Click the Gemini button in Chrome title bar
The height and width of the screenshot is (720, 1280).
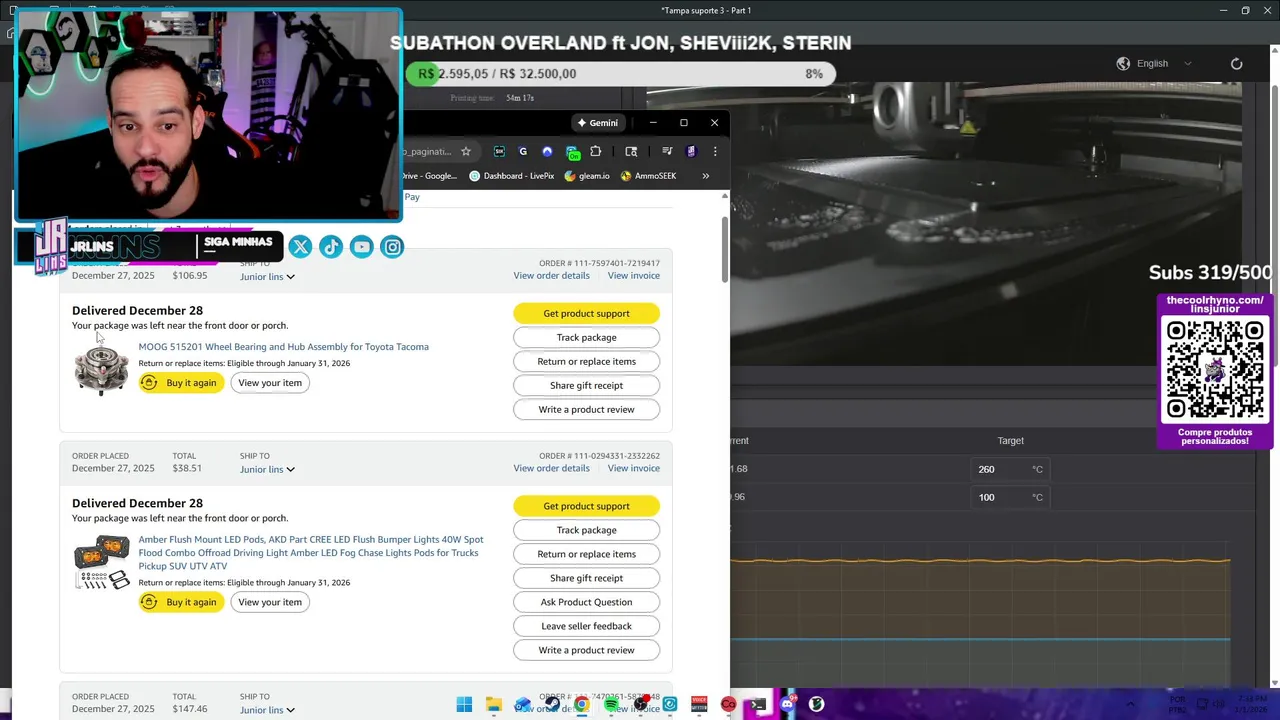click(598, 123)
